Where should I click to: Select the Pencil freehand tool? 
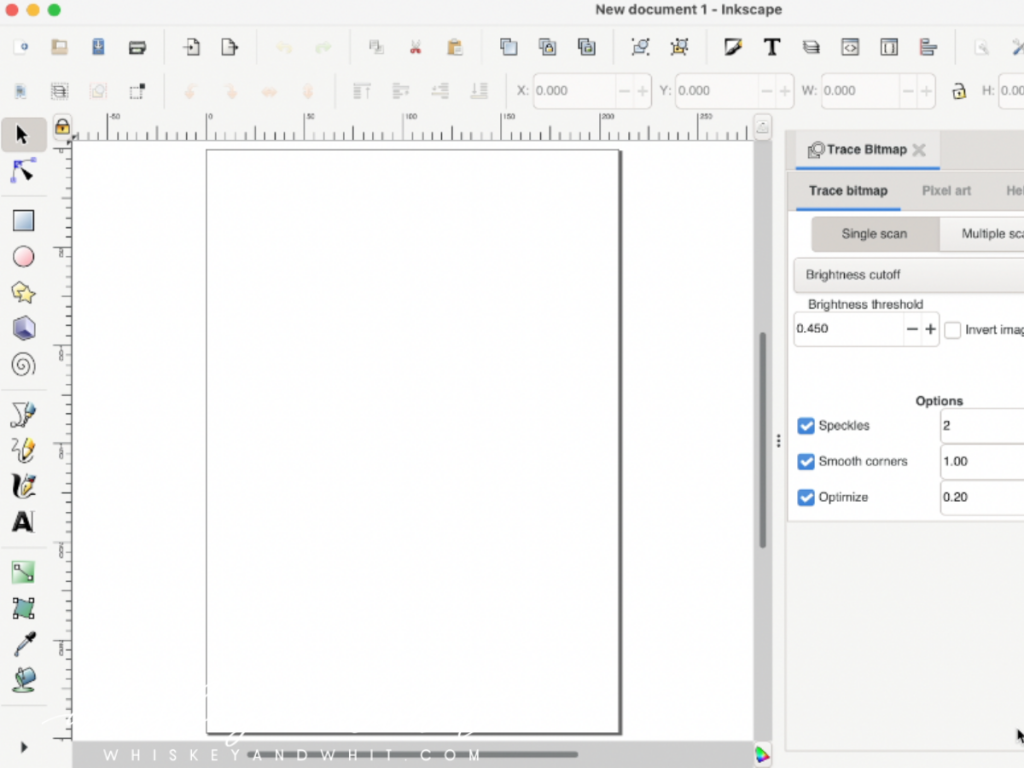[24, 450]
